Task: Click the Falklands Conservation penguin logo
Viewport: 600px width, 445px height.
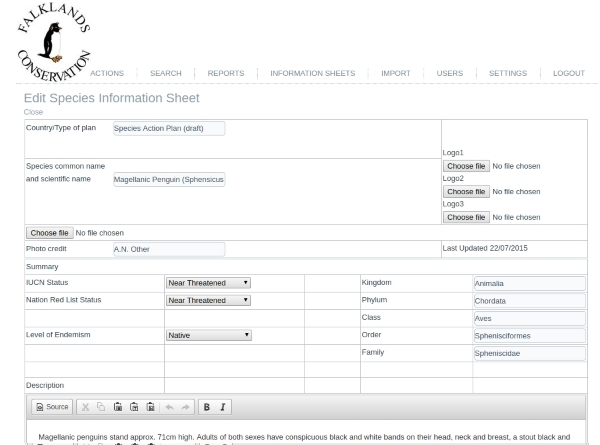Action: 54,41
